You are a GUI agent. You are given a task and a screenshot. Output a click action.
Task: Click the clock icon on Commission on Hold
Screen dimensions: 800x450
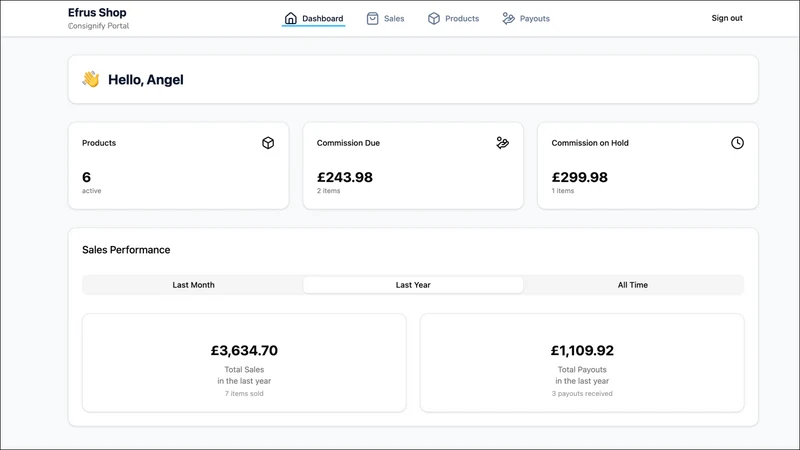737,143
